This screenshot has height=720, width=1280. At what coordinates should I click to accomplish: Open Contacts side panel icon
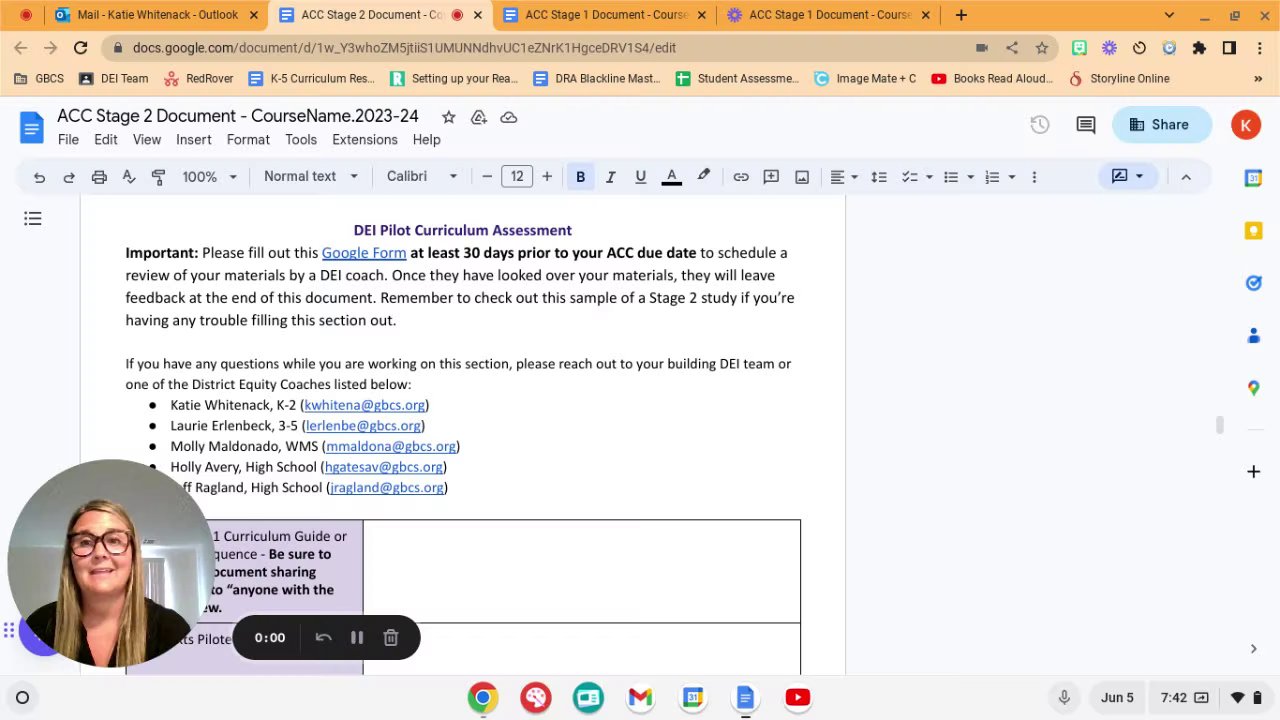pos(1253,336)
